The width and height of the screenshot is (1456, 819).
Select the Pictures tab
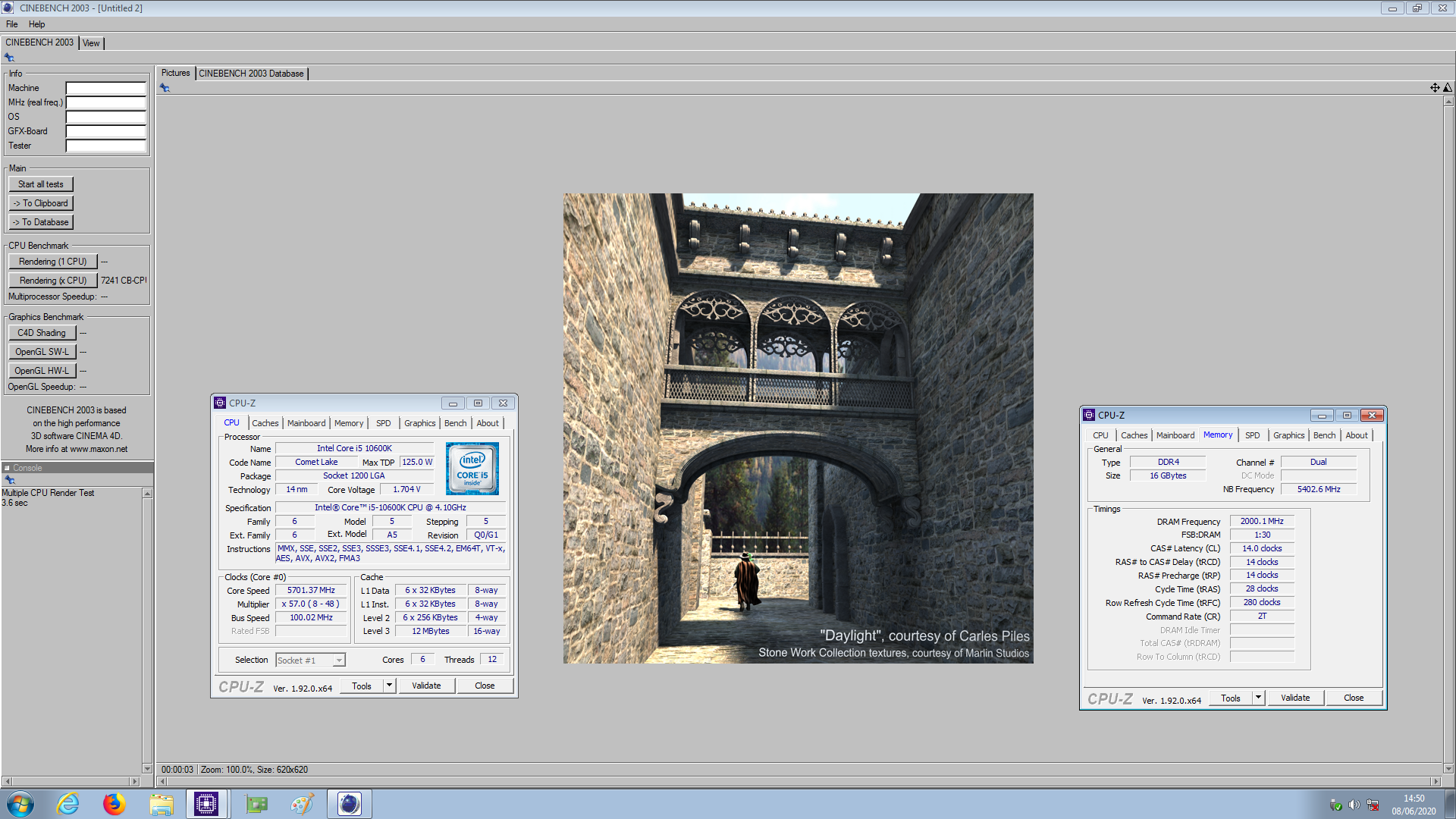click(175, 73)
